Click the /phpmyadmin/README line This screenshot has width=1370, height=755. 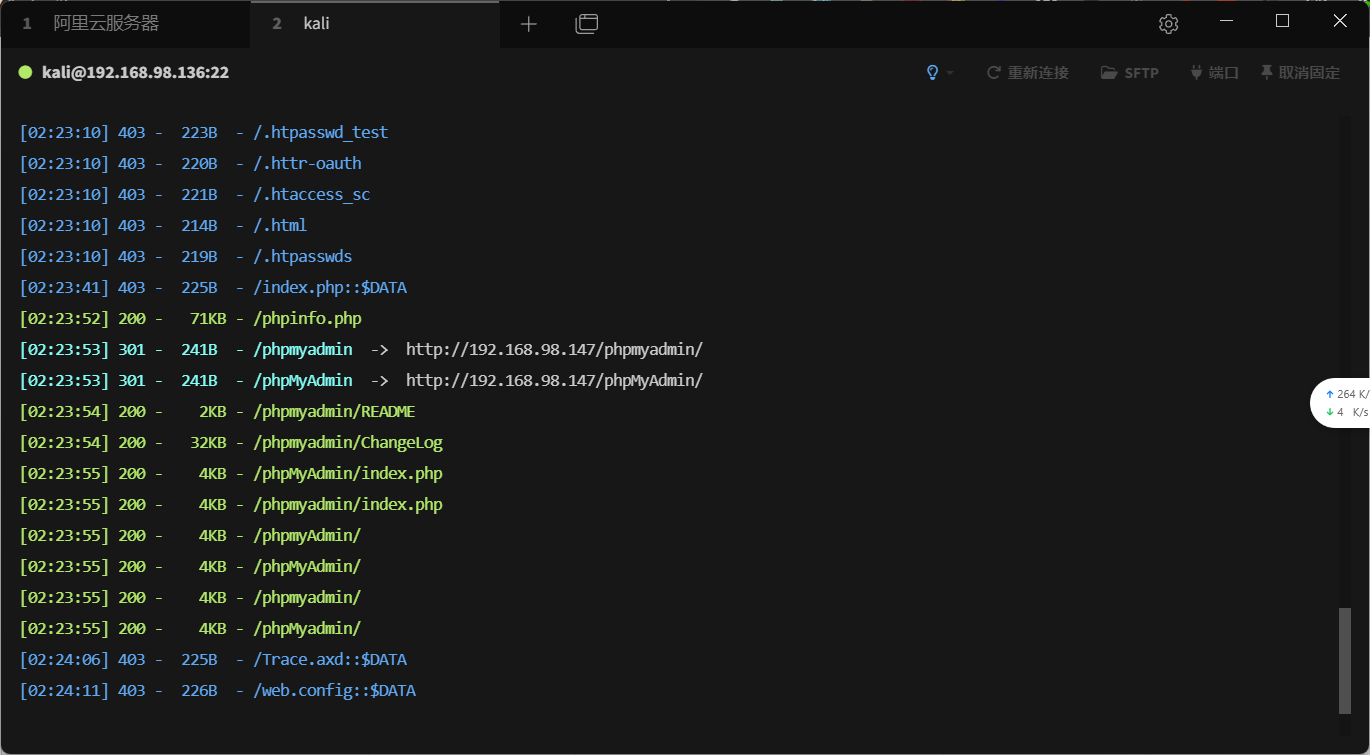334,412
